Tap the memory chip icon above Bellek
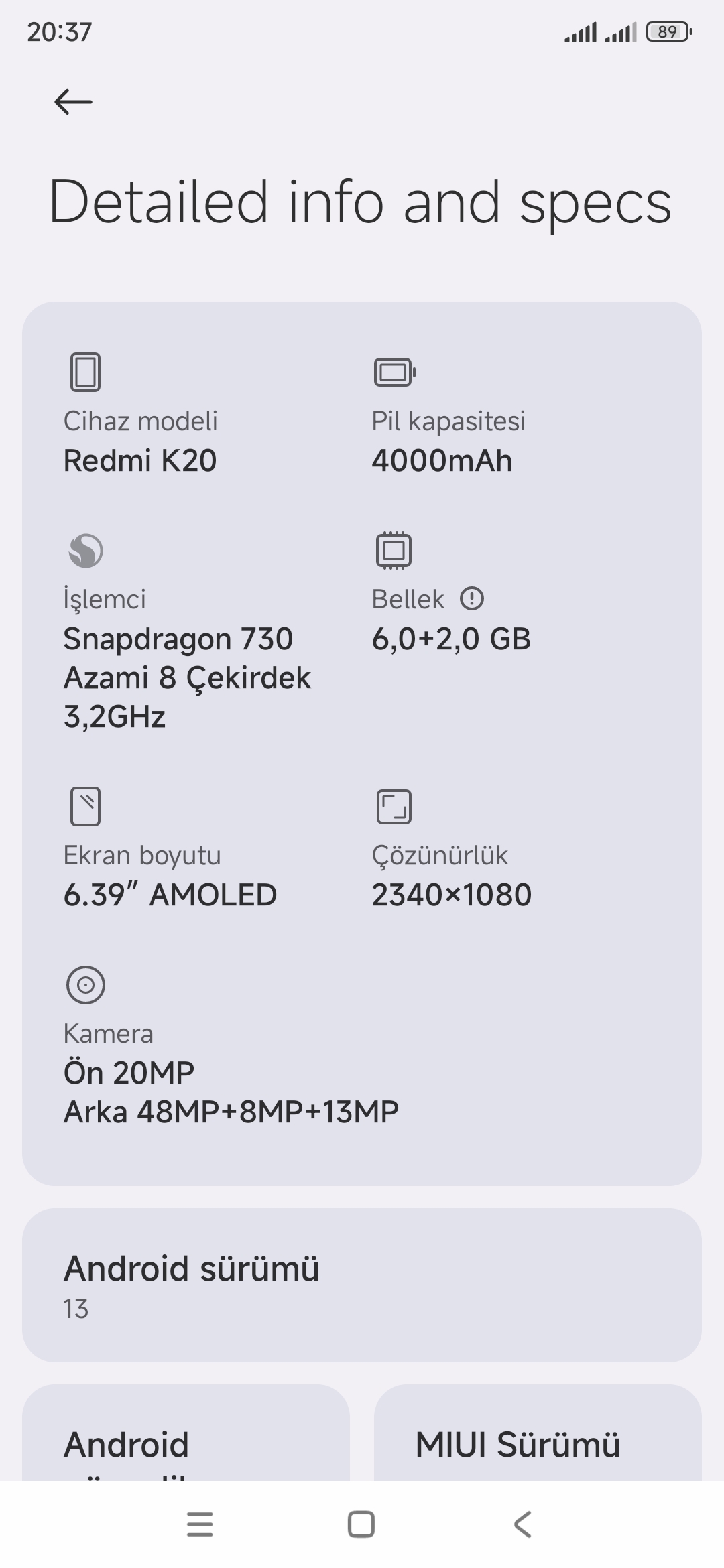724x1568 pixels. click(394, 551)
